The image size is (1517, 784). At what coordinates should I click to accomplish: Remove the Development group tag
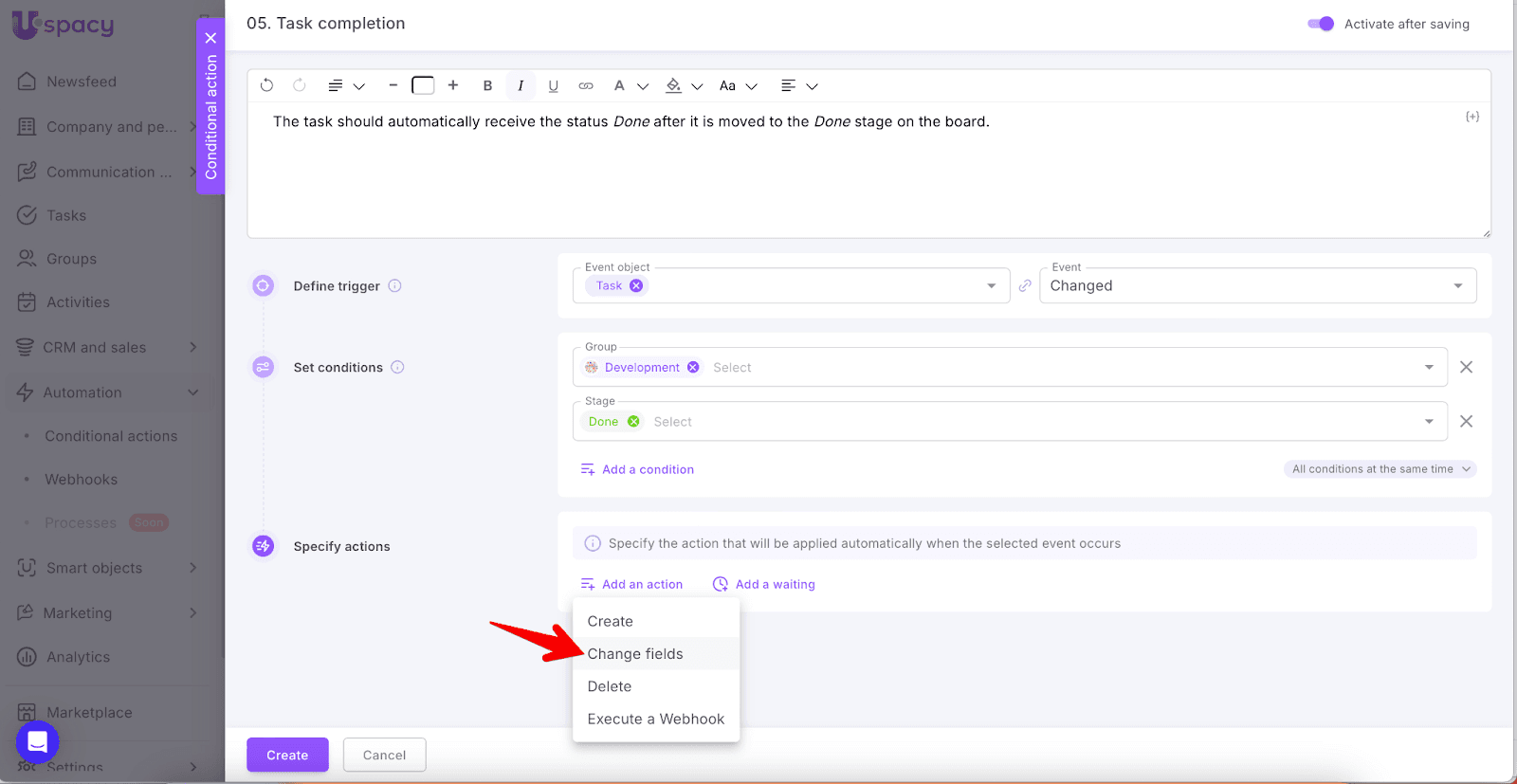pos(693,368)
